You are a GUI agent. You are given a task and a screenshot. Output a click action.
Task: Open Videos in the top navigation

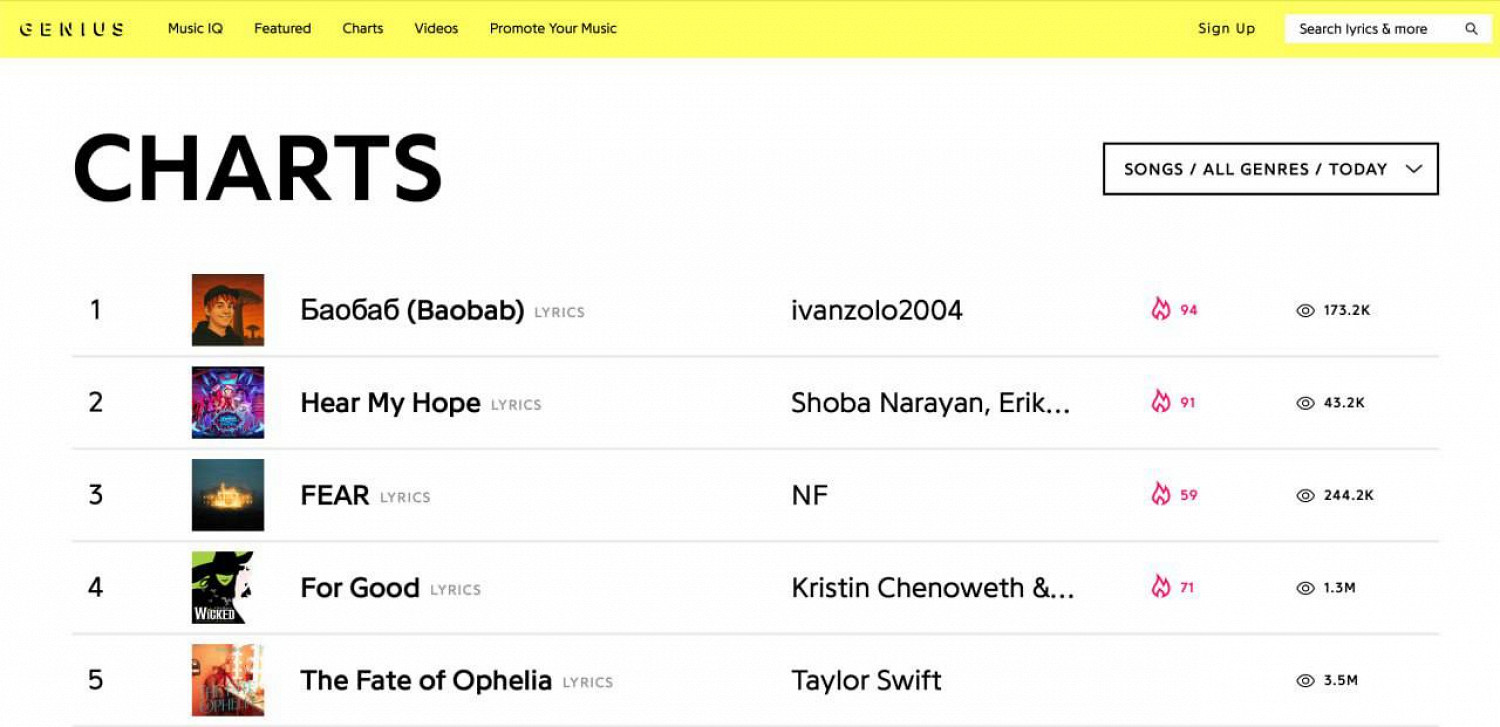click(x=436, y=29)
